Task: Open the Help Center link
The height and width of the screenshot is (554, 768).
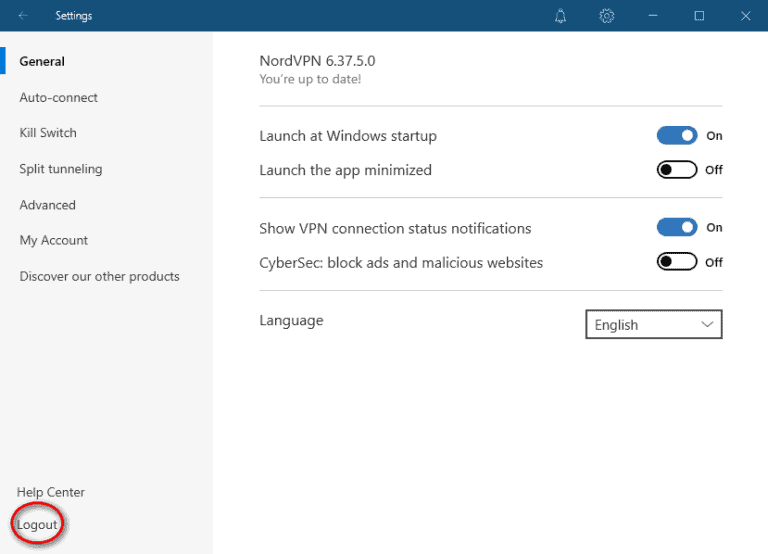Action: [x=51, y=492]
